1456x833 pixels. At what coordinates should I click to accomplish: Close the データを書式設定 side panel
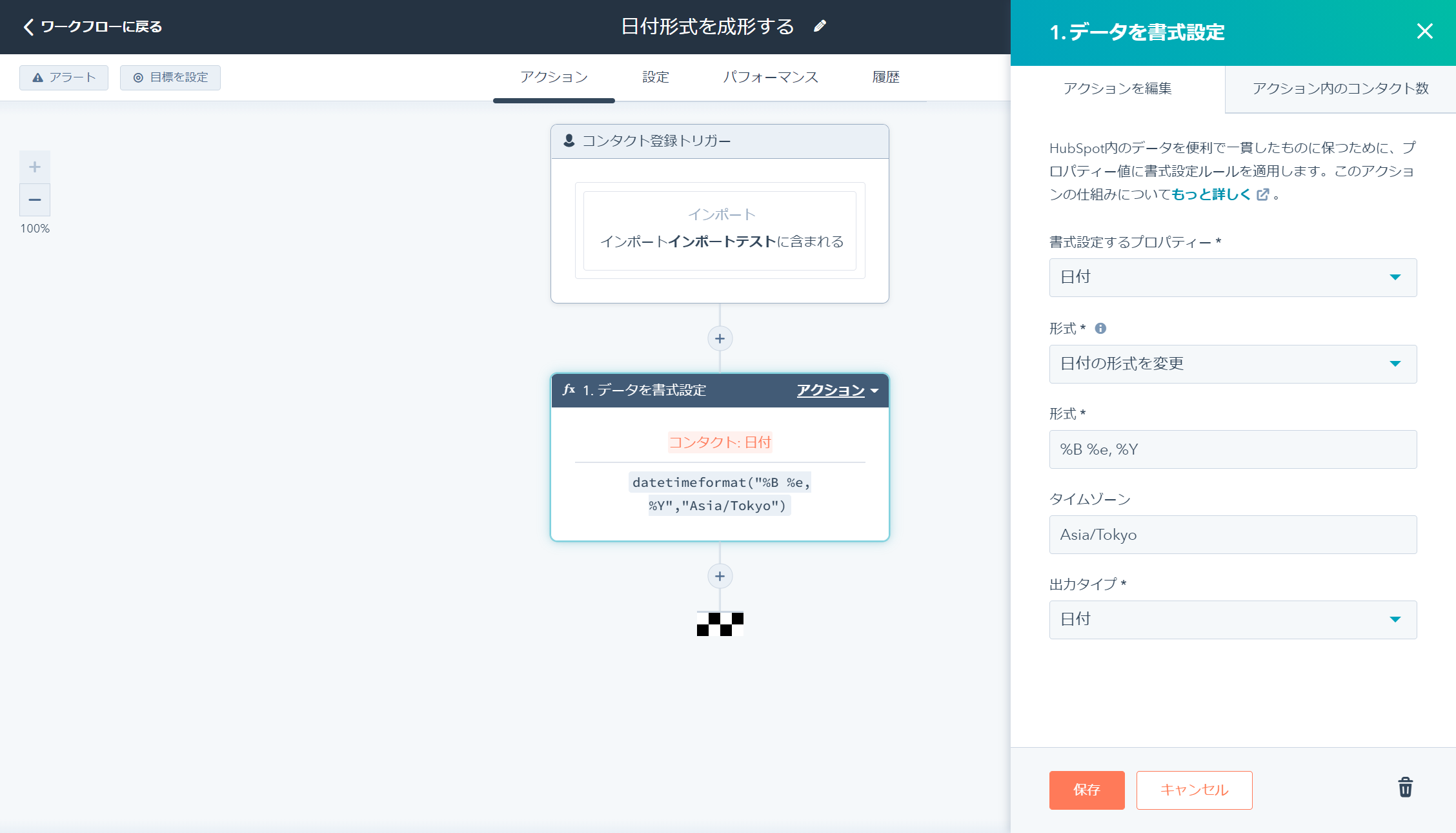(x=1424, y=31)
